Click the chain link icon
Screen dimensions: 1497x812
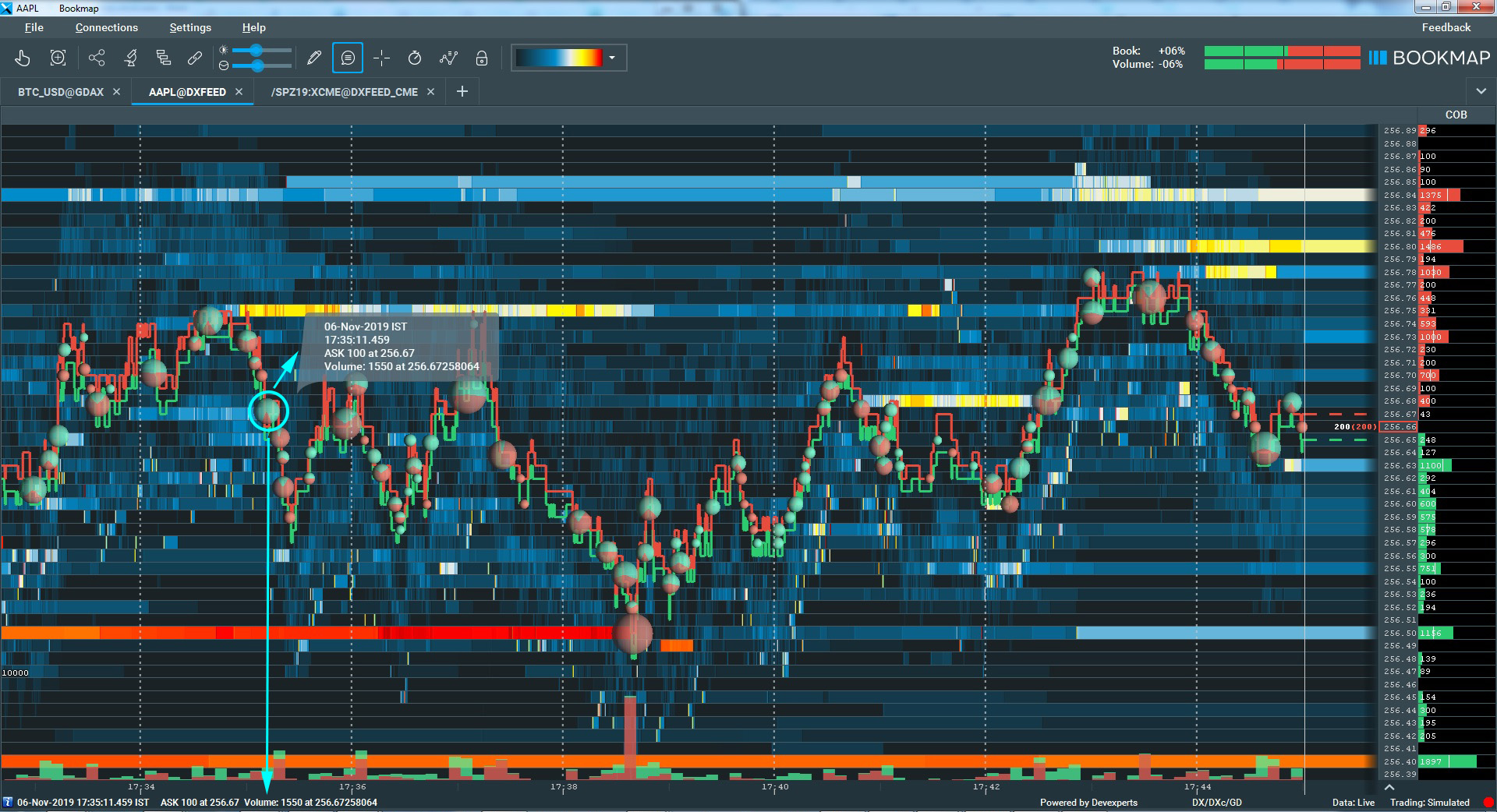[195, 58]
